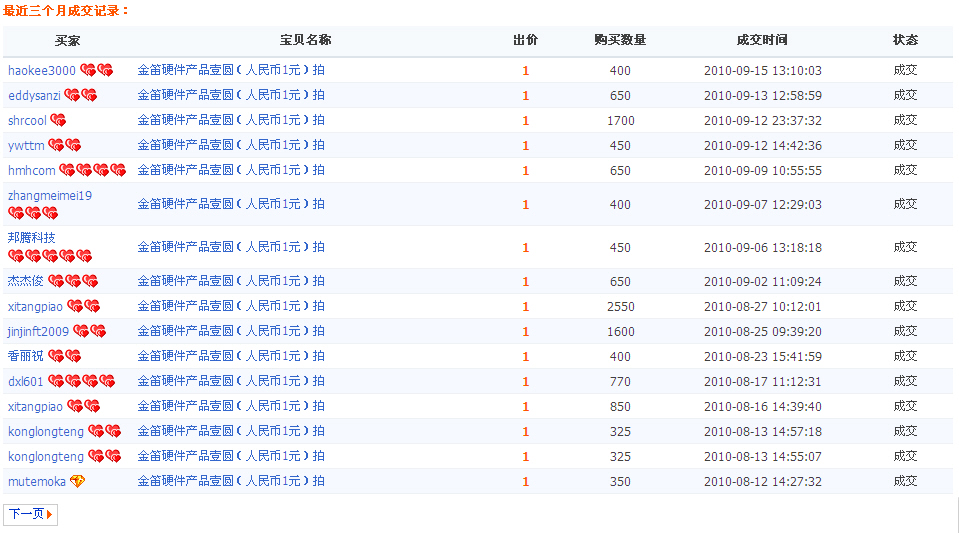
Task: Open the first konglongteng buyer link
Action: (x=46, y=431)
